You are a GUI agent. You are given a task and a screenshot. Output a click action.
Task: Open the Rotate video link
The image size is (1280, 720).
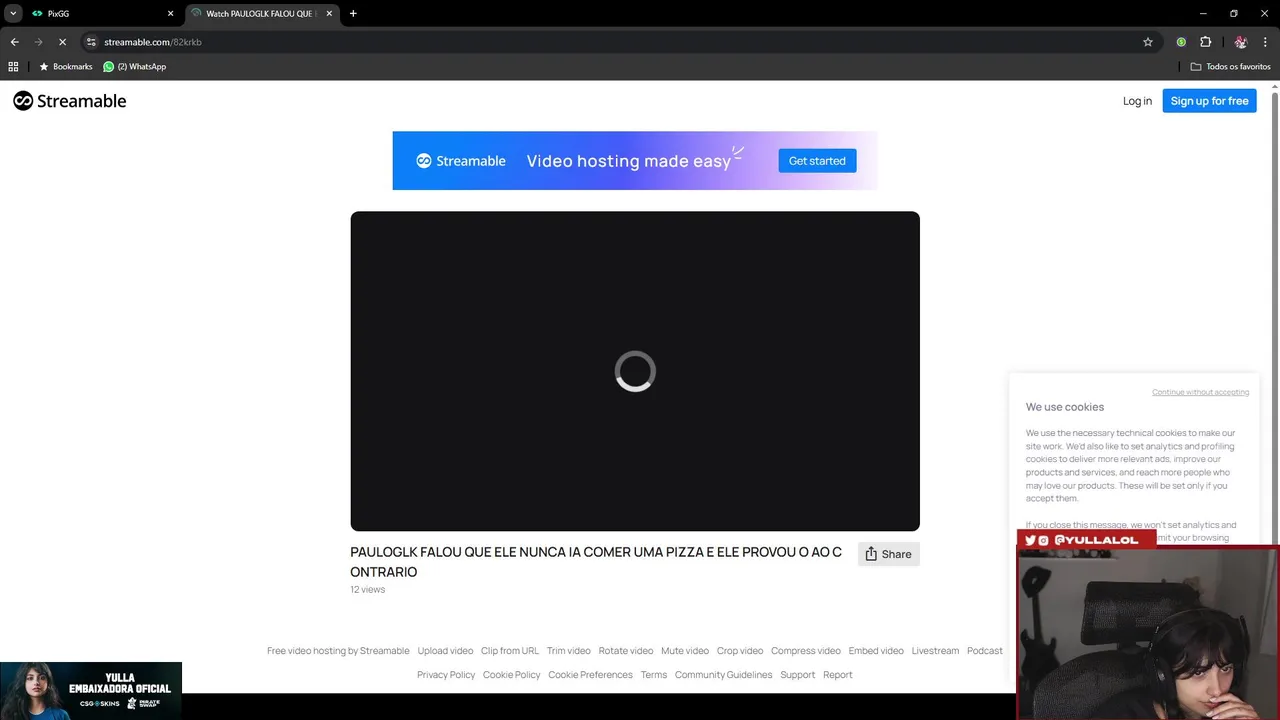click(x=626, y=651)
